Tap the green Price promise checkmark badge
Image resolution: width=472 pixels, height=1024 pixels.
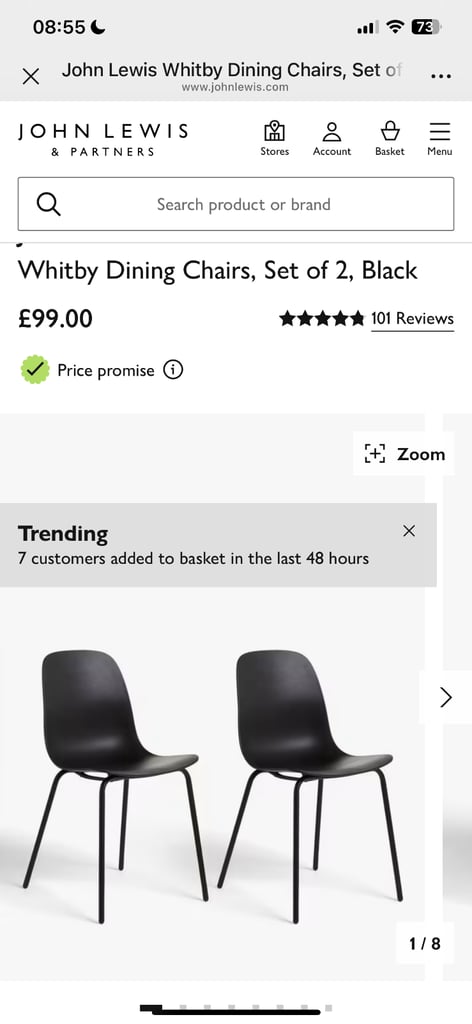point(35,370)
